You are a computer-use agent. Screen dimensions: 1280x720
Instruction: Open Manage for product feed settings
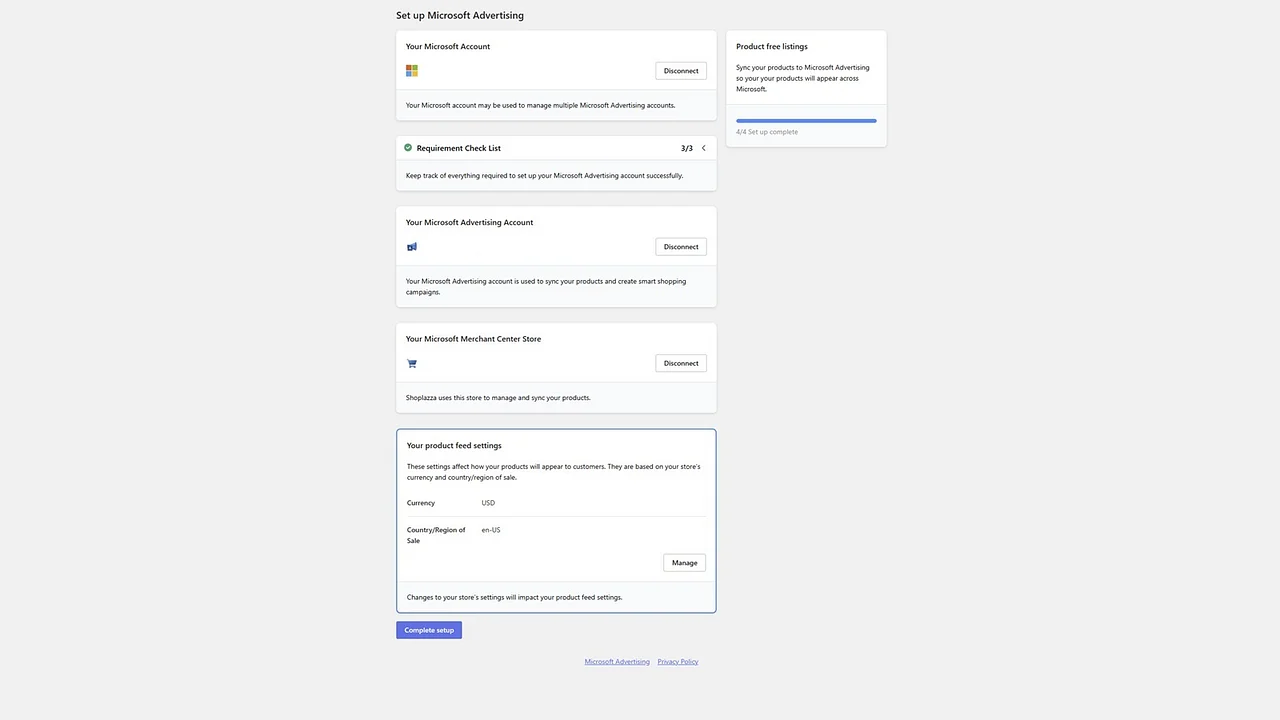pos(684,562)
